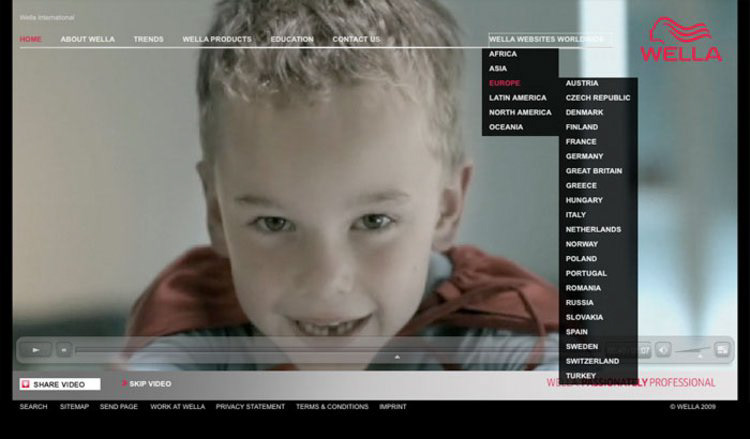This screenshot has width=750, height=439.
Task: Skip the intro video
Action: [x=147, y=384]
